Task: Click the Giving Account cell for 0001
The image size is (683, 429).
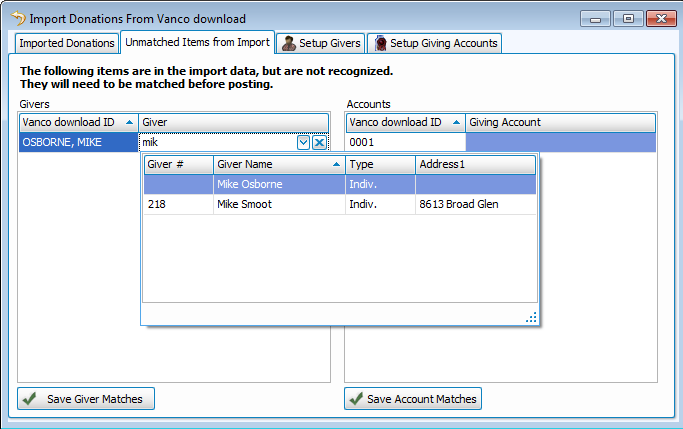Action: pyautogui.click(x=560, y=143)
